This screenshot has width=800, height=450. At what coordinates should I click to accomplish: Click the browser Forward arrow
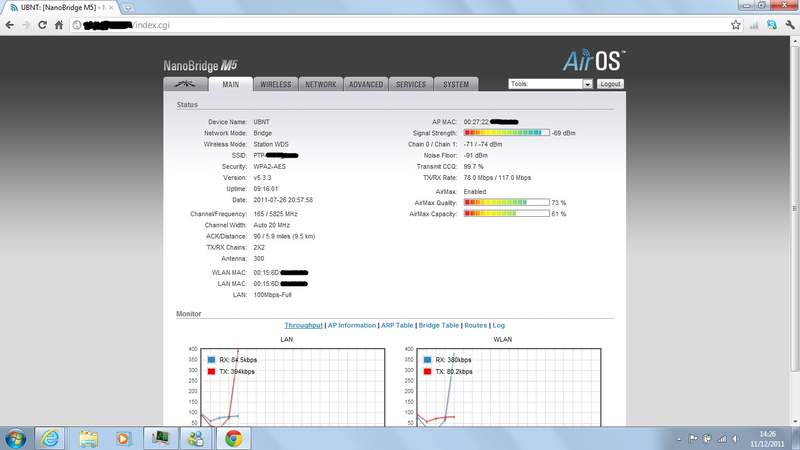[26, 25]
